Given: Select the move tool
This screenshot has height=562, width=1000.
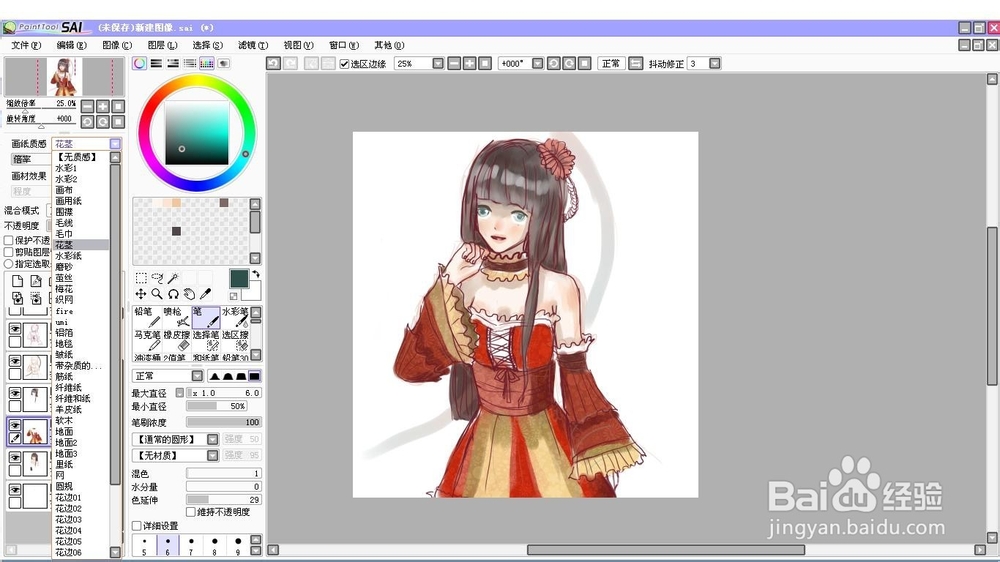Looking at the screenshot, I should point(141,294).
